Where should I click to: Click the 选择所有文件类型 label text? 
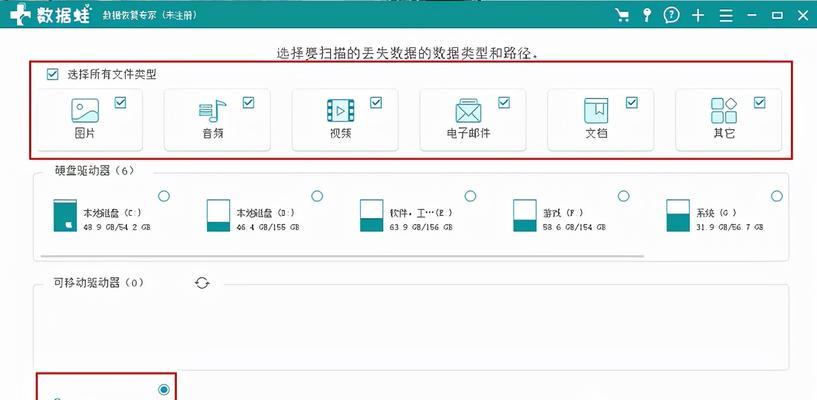[112, 74]
